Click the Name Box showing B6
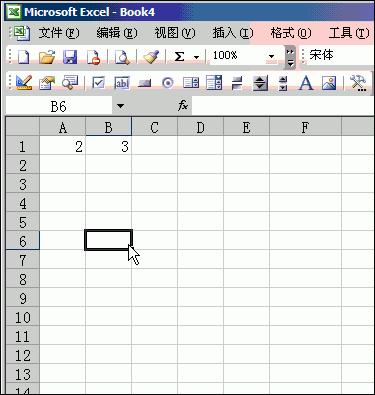The width and height of the screenshot is (375, 395). 59,106
